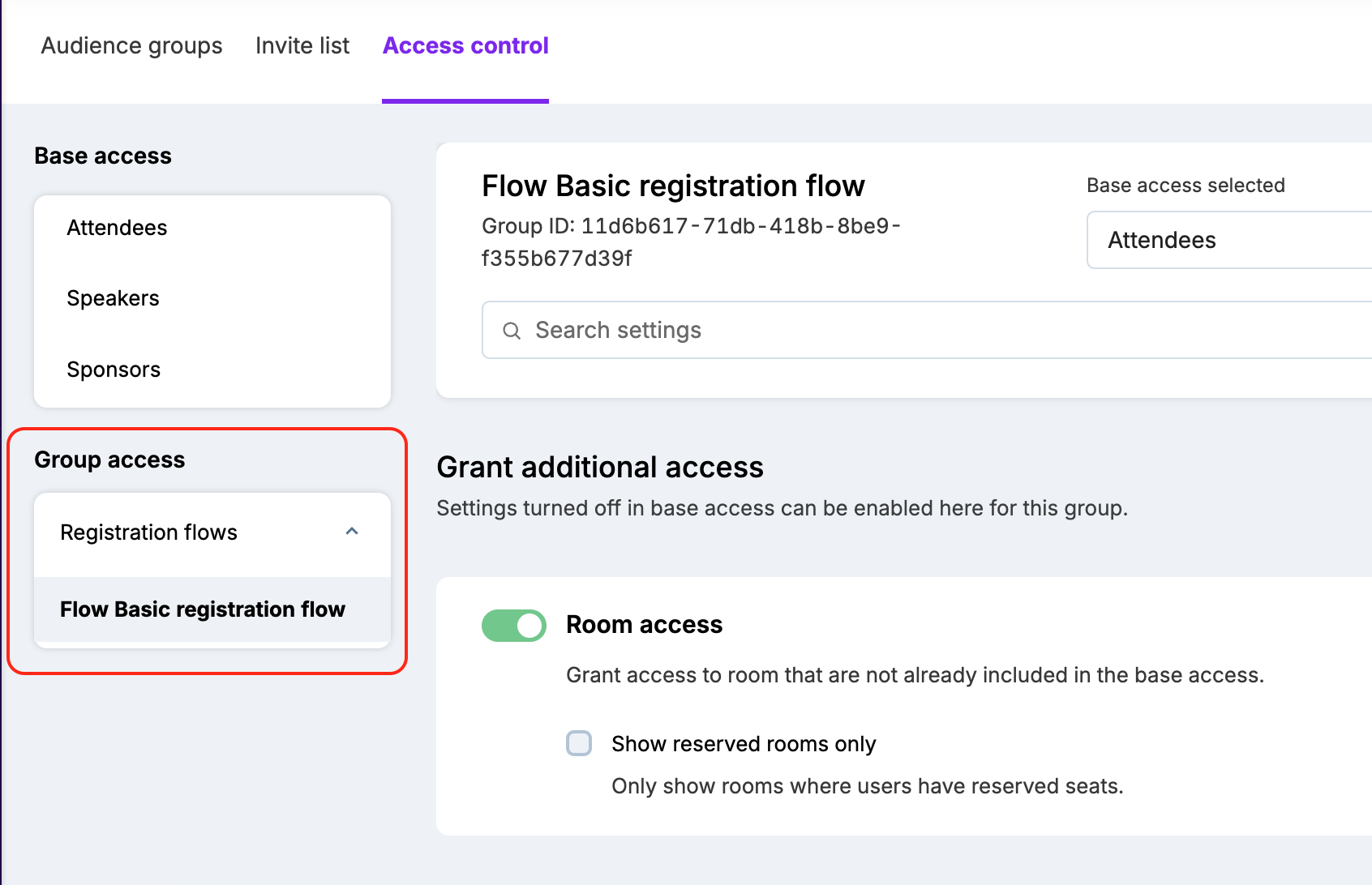Viewport: 1372px width, 885px height.
Task: Choose Attendees under Base access list
Action: pos(117,228)
